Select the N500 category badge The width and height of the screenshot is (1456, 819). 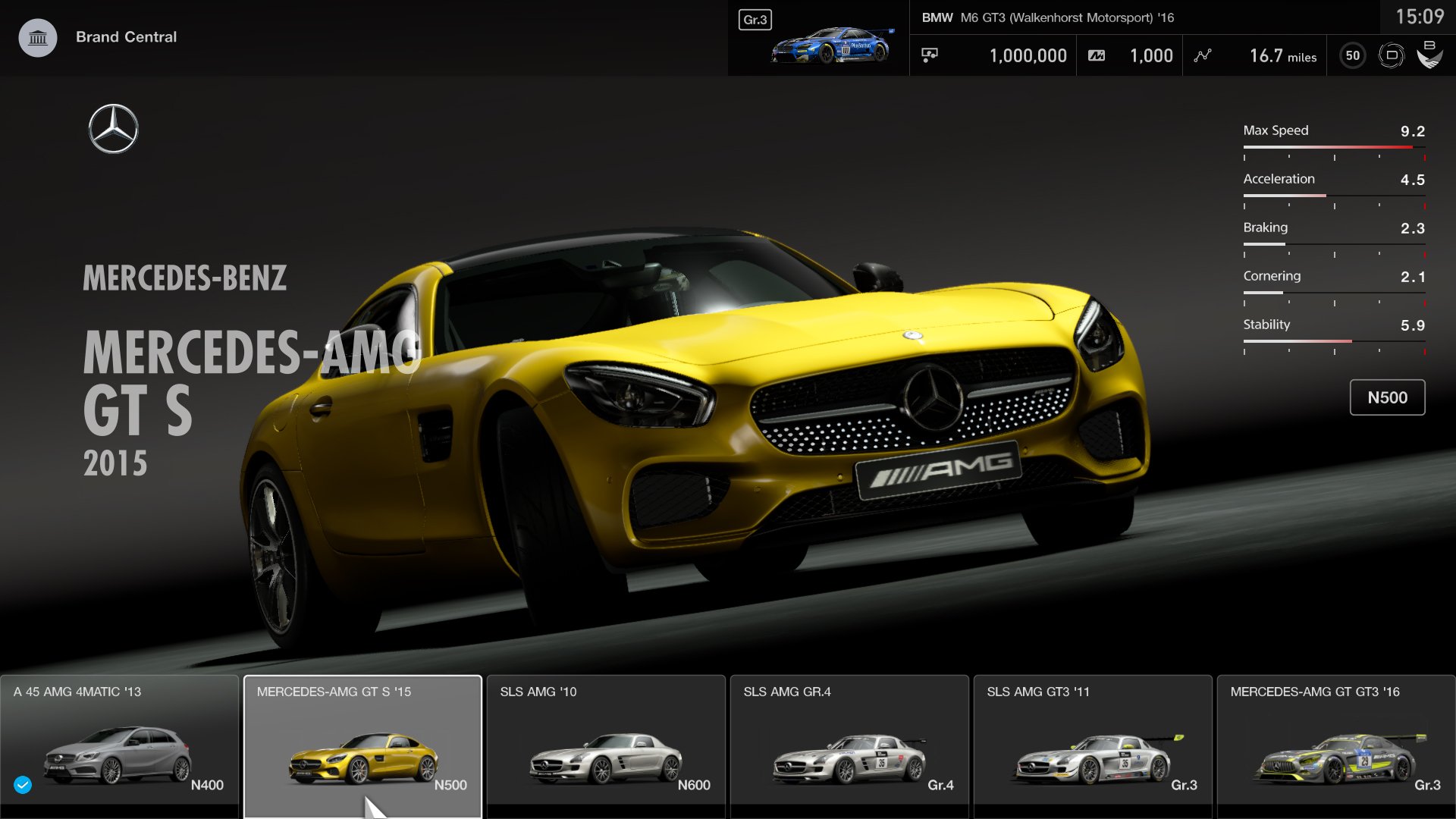pyautogui.click(x=1387, y=397)
